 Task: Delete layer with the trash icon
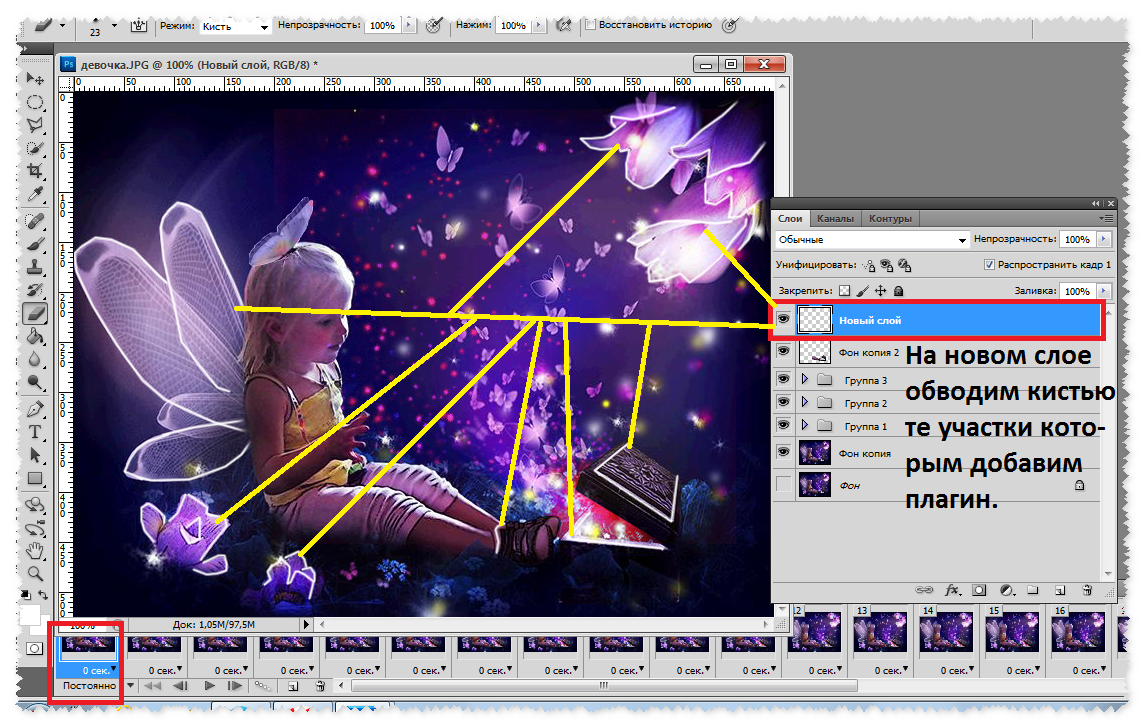click(1087, 590)
